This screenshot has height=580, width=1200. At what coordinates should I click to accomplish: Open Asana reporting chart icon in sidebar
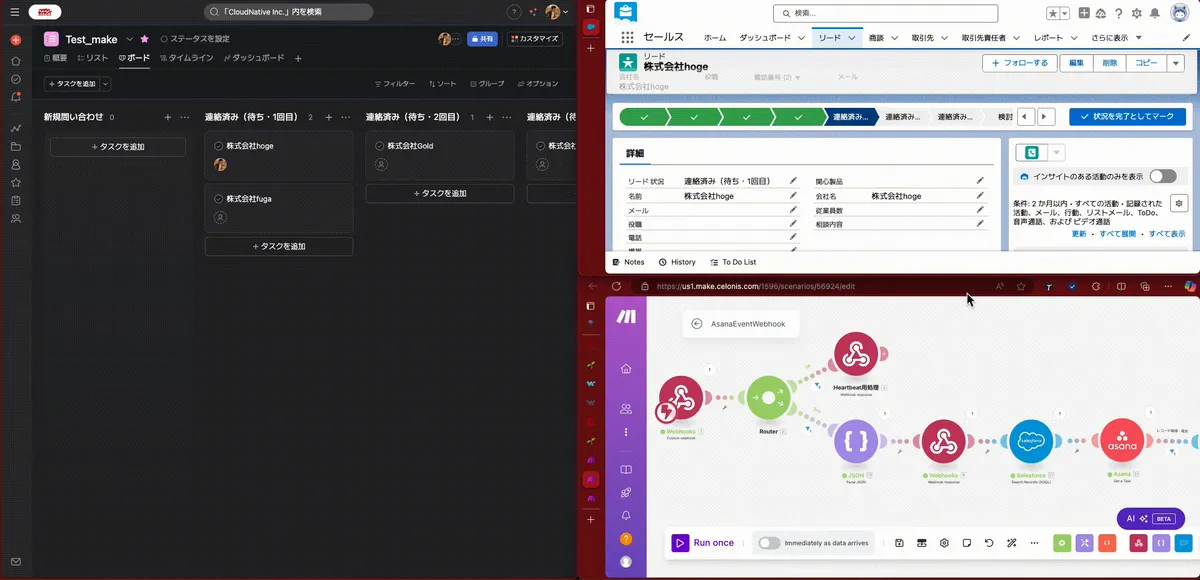pyautogui.click(x=16, y=128)
